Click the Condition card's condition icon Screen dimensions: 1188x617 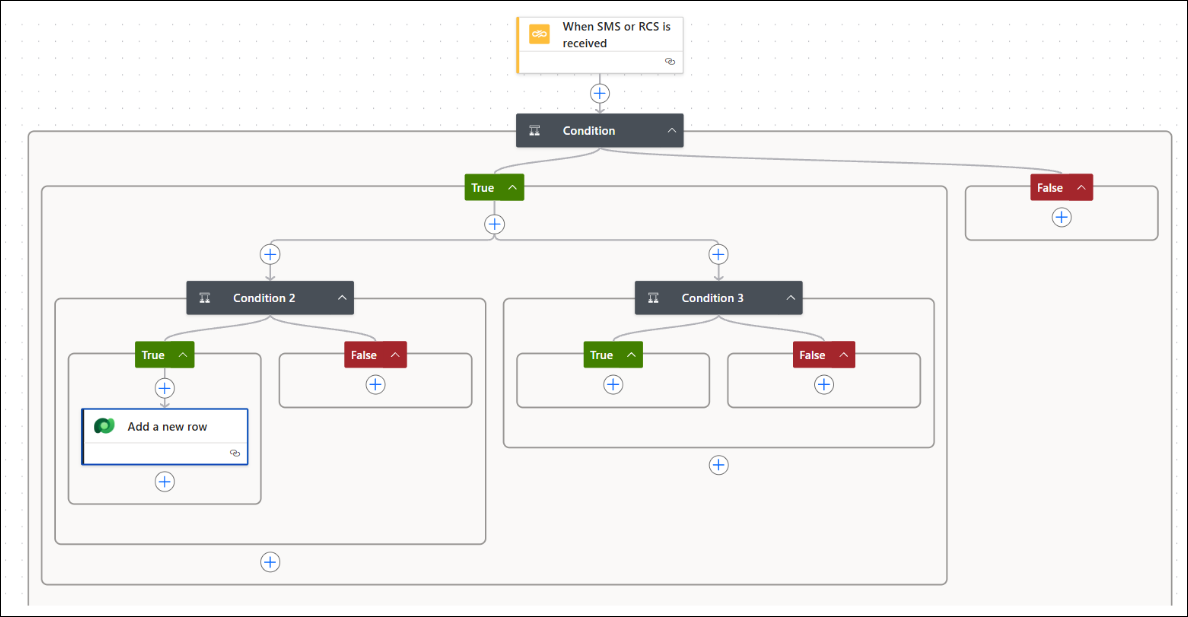[535, 130]
